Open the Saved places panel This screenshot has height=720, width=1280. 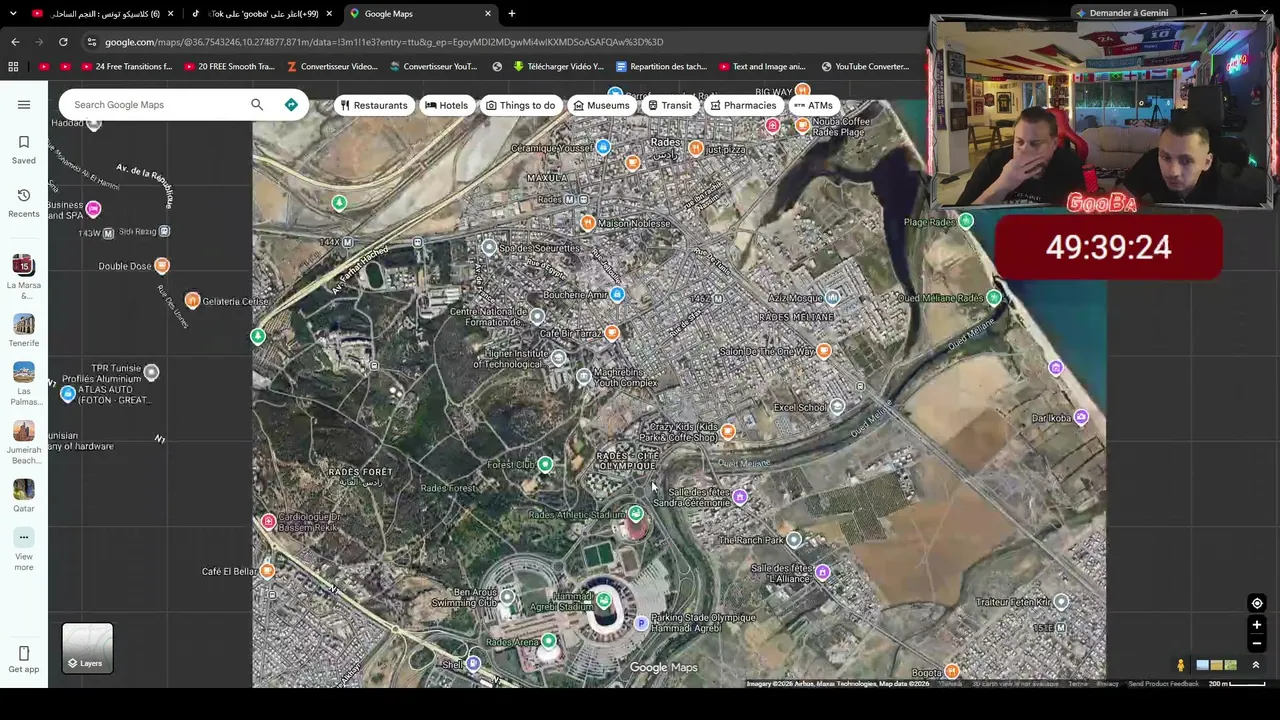24,149
